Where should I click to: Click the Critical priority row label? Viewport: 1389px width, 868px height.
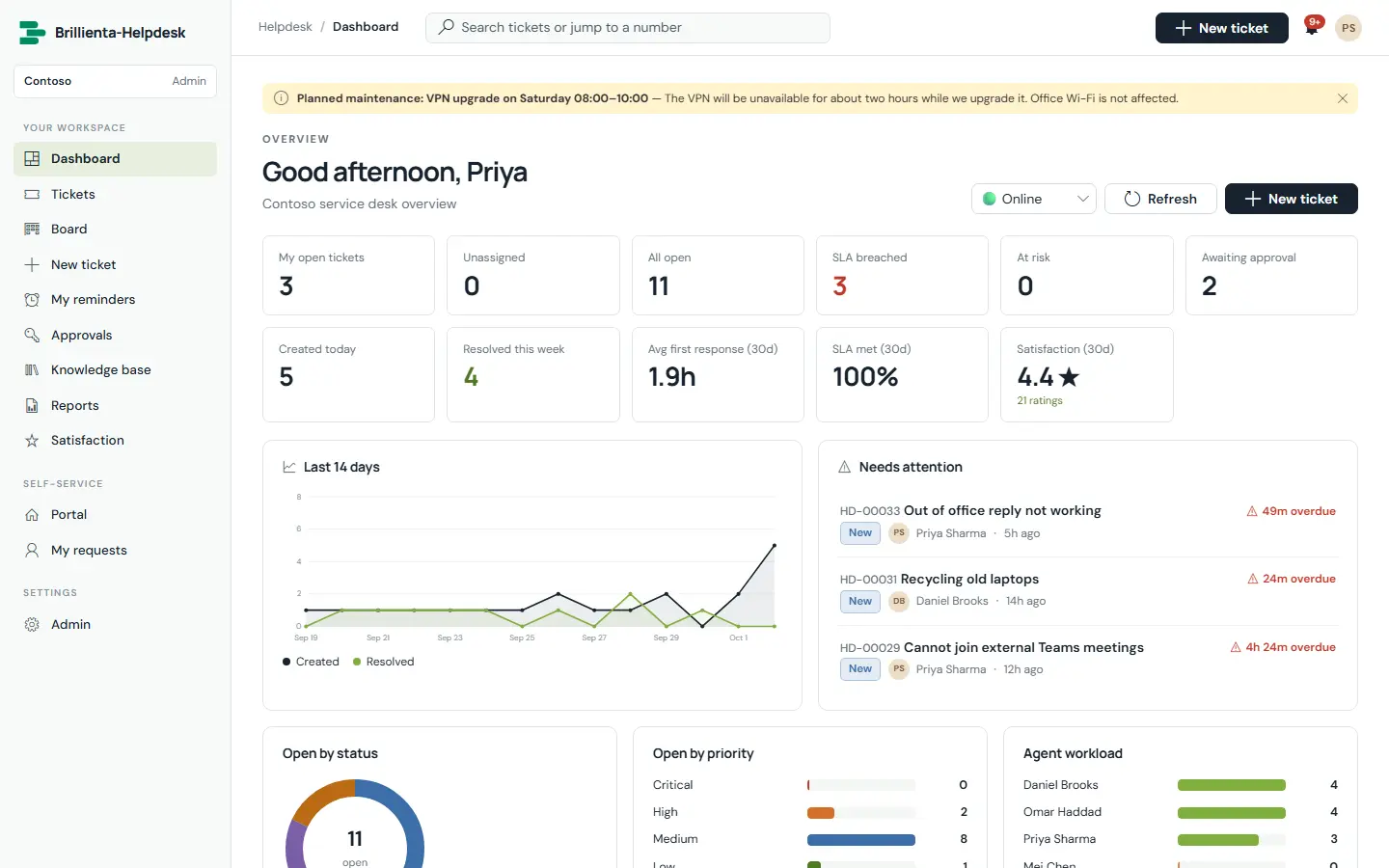[x=672, y=785]
